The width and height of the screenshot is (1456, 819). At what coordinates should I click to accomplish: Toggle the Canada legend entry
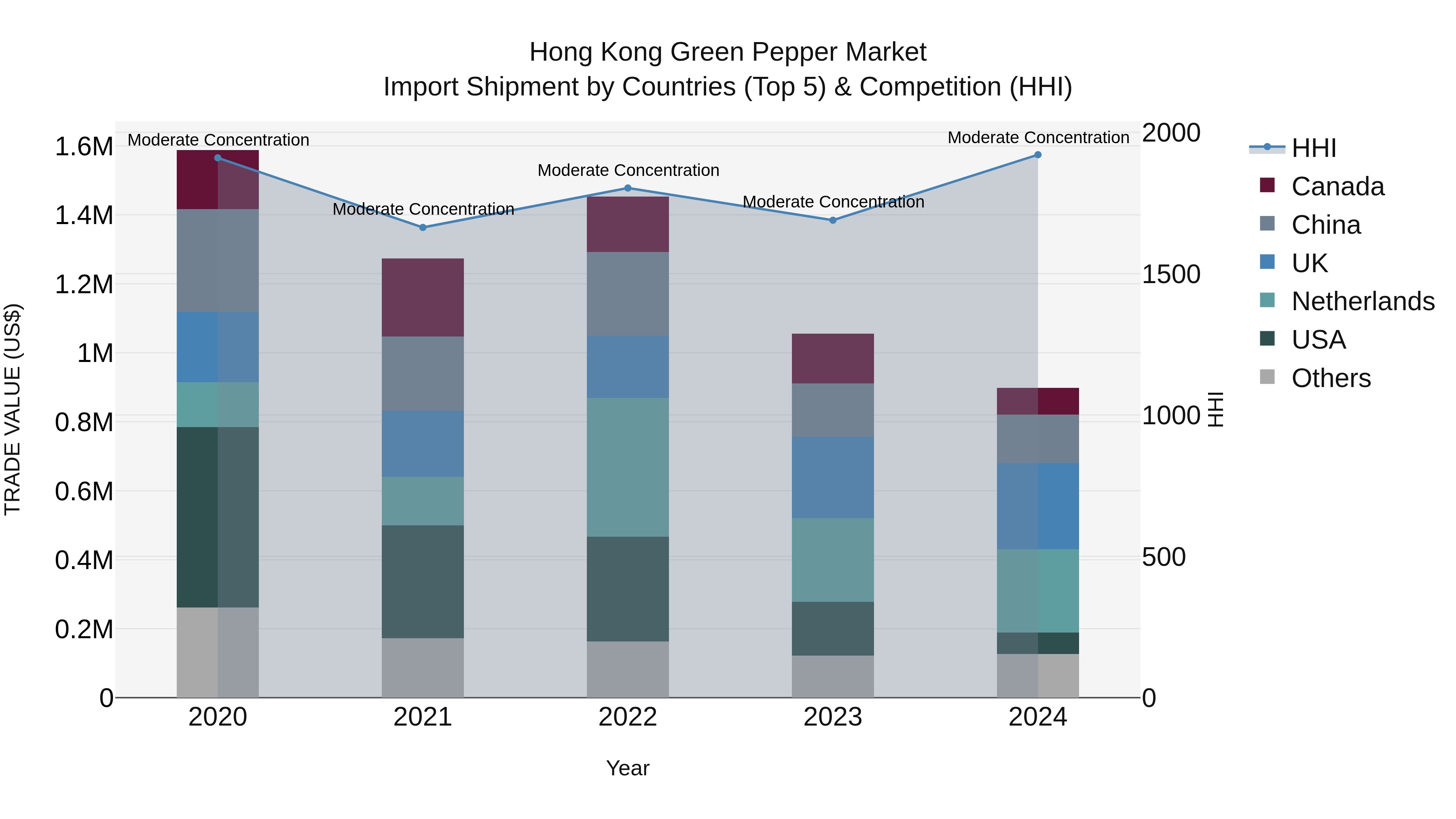tap(1321, 186)
